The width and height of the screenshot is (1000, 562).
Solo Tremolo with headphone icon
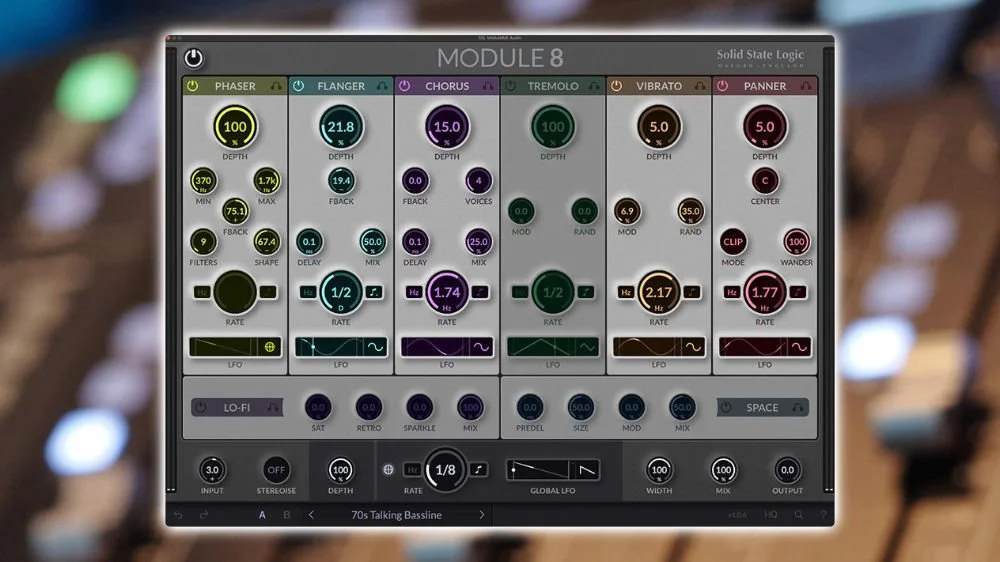tap(594, 85)
